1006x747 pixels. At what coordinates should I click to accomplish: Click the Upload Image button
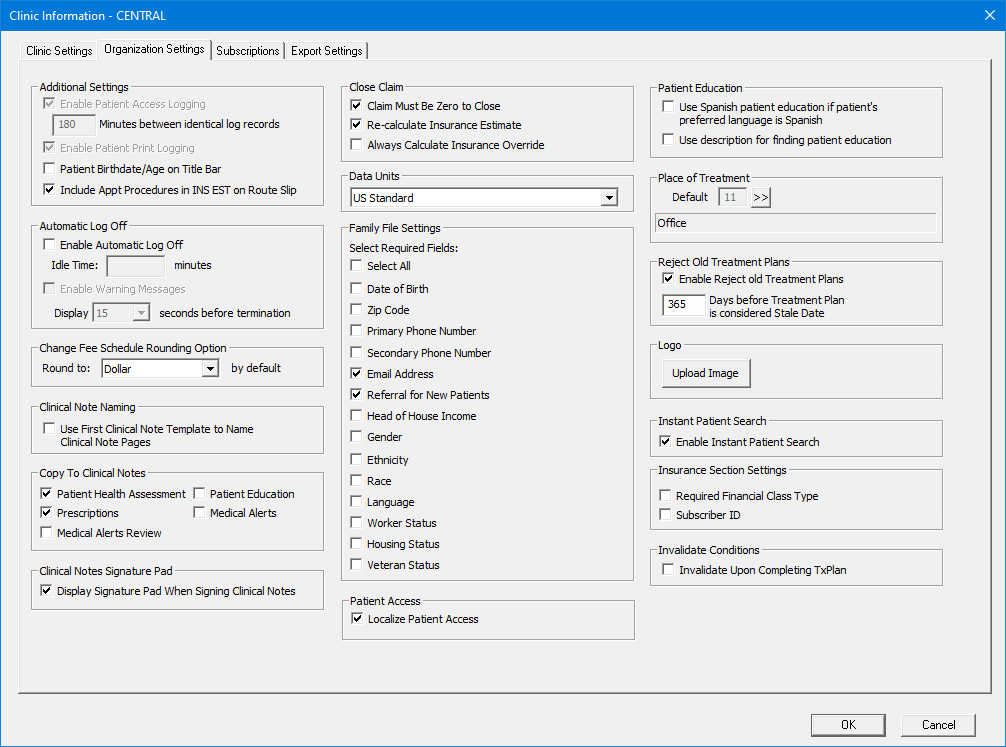[x=705, y=373]
